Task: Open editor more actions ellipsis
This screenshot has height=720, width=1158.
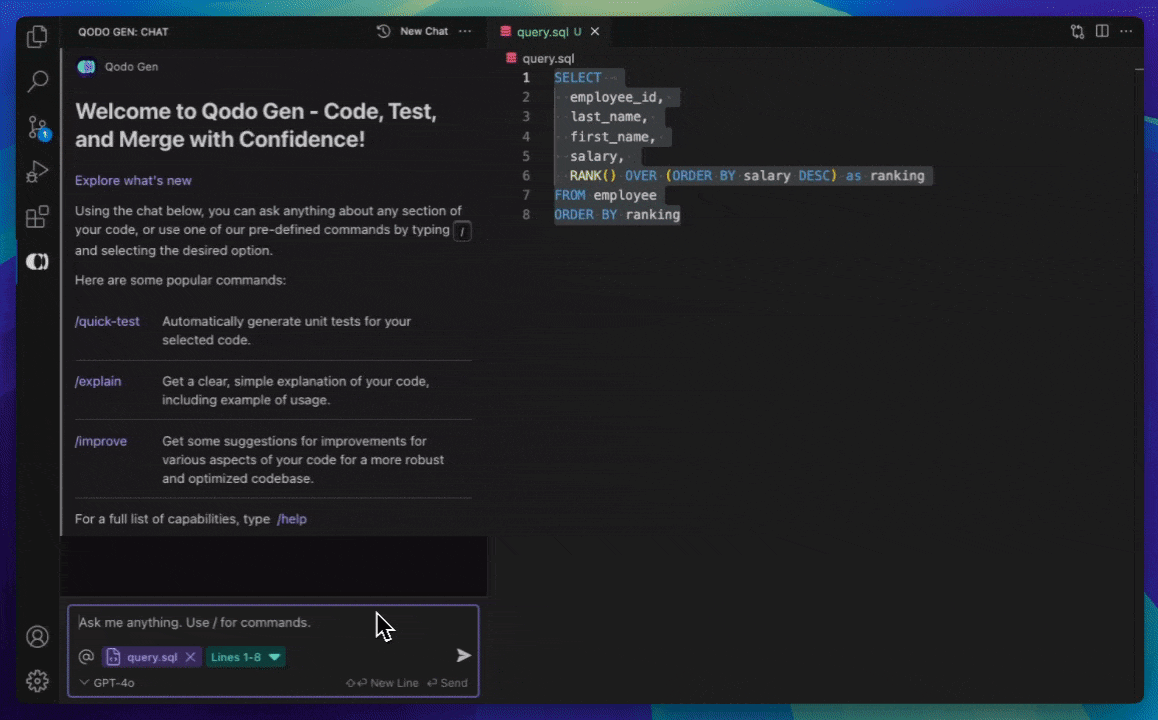Action: coord(1126,31)
